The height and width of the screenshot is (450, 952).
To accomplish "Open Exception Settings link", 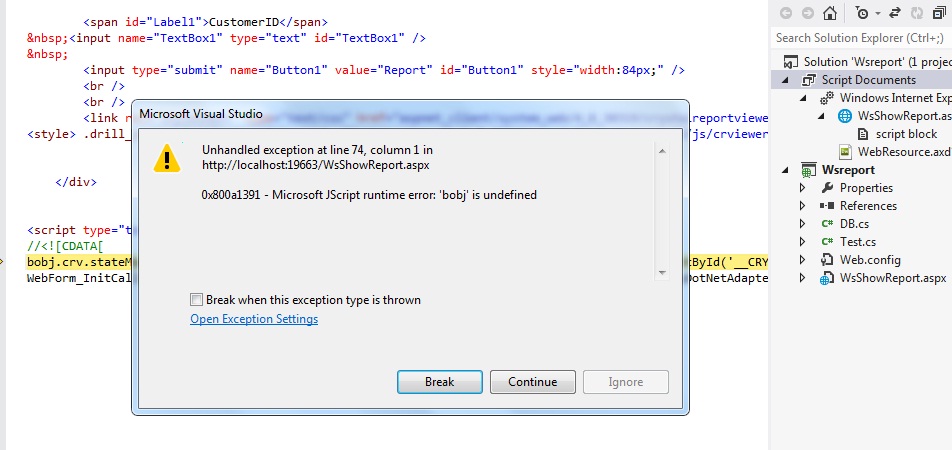I will tap(254, 319).
